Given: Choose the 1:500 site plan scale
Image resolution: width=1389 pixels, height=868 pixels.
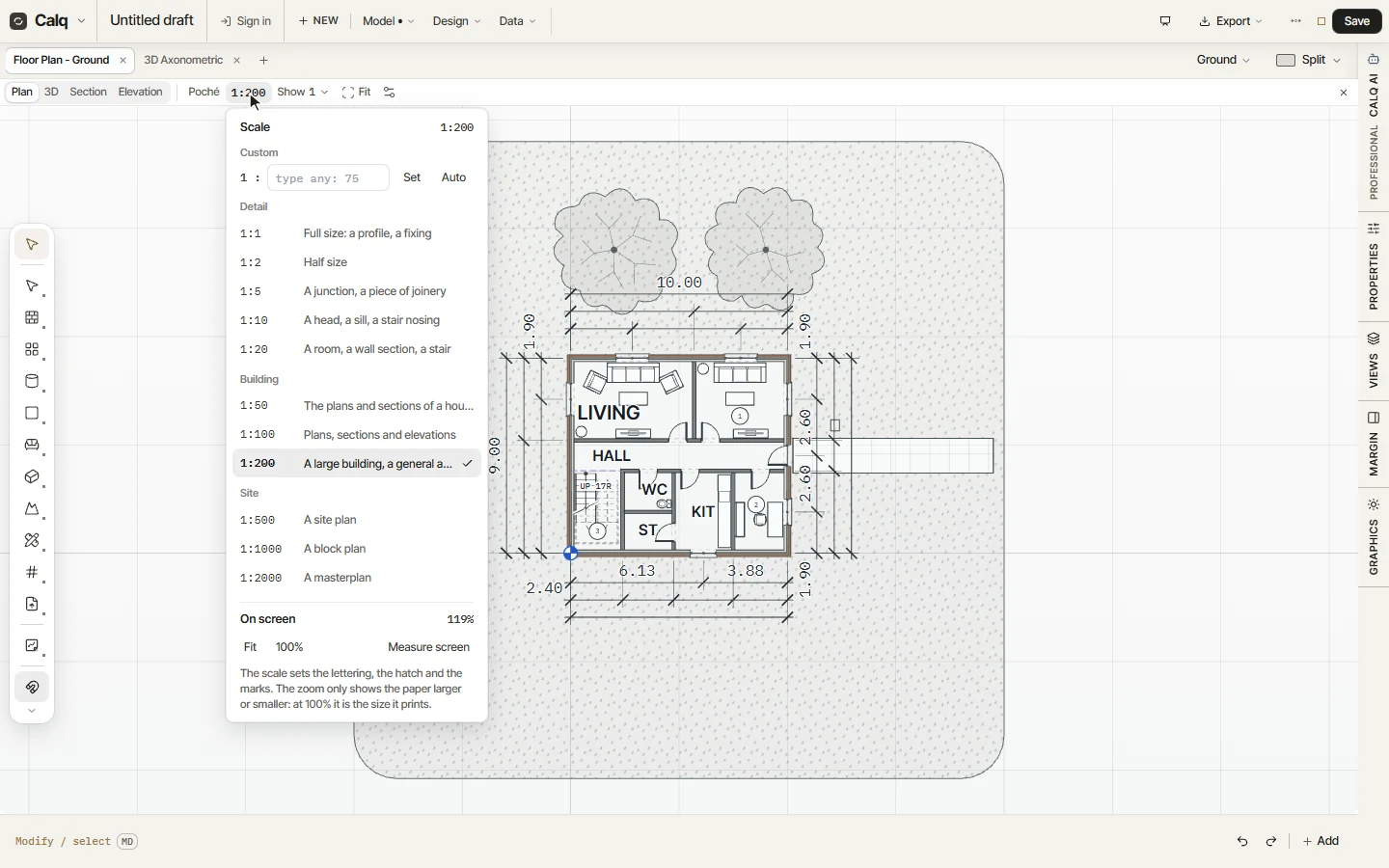Looking at the screenshot, I should [x=357, y=521].
